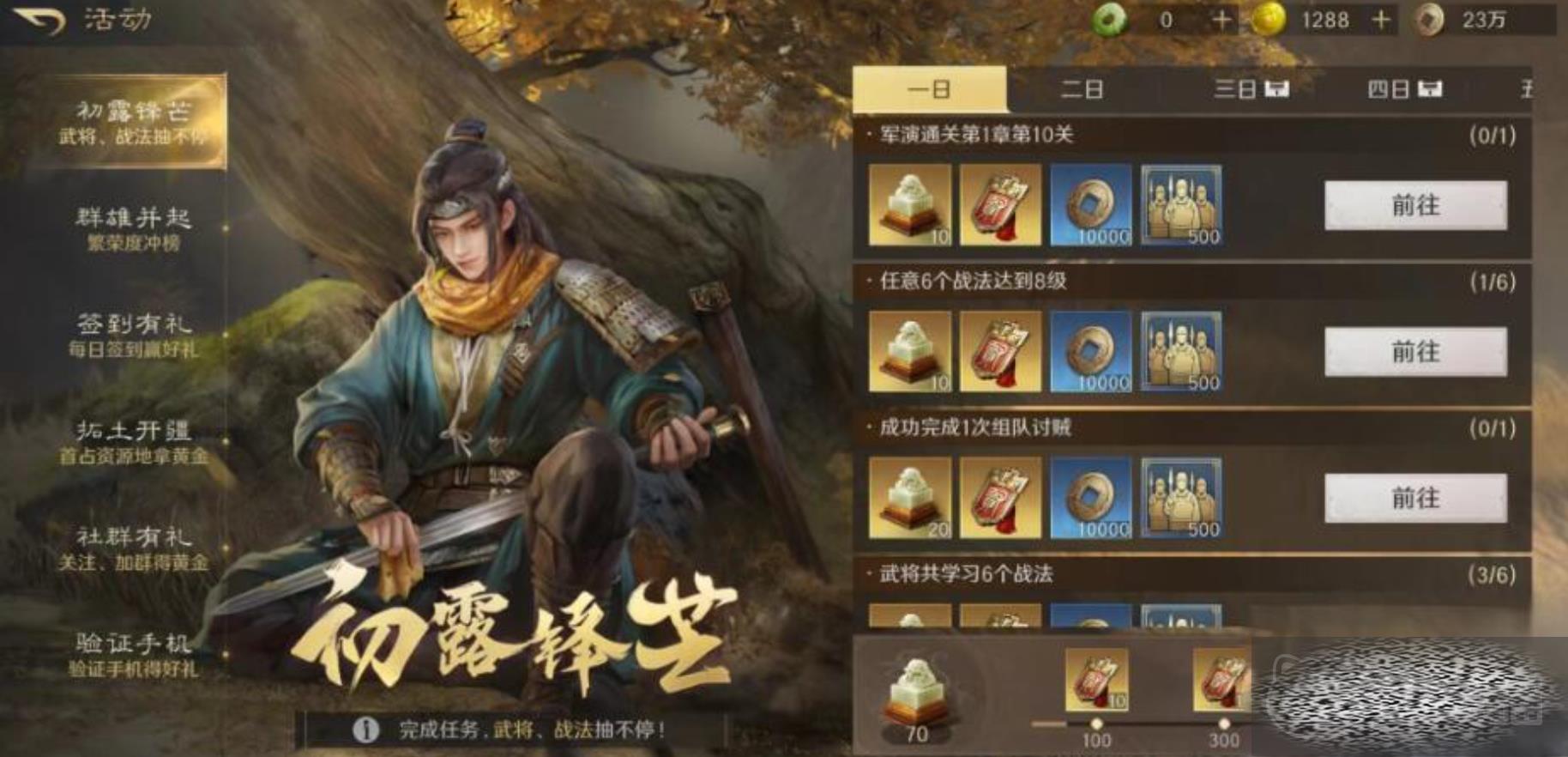This screenshot has height=757, width=1568.
Task: Add gold with the plus next to 1288
Action: [x=1380, y=20]
